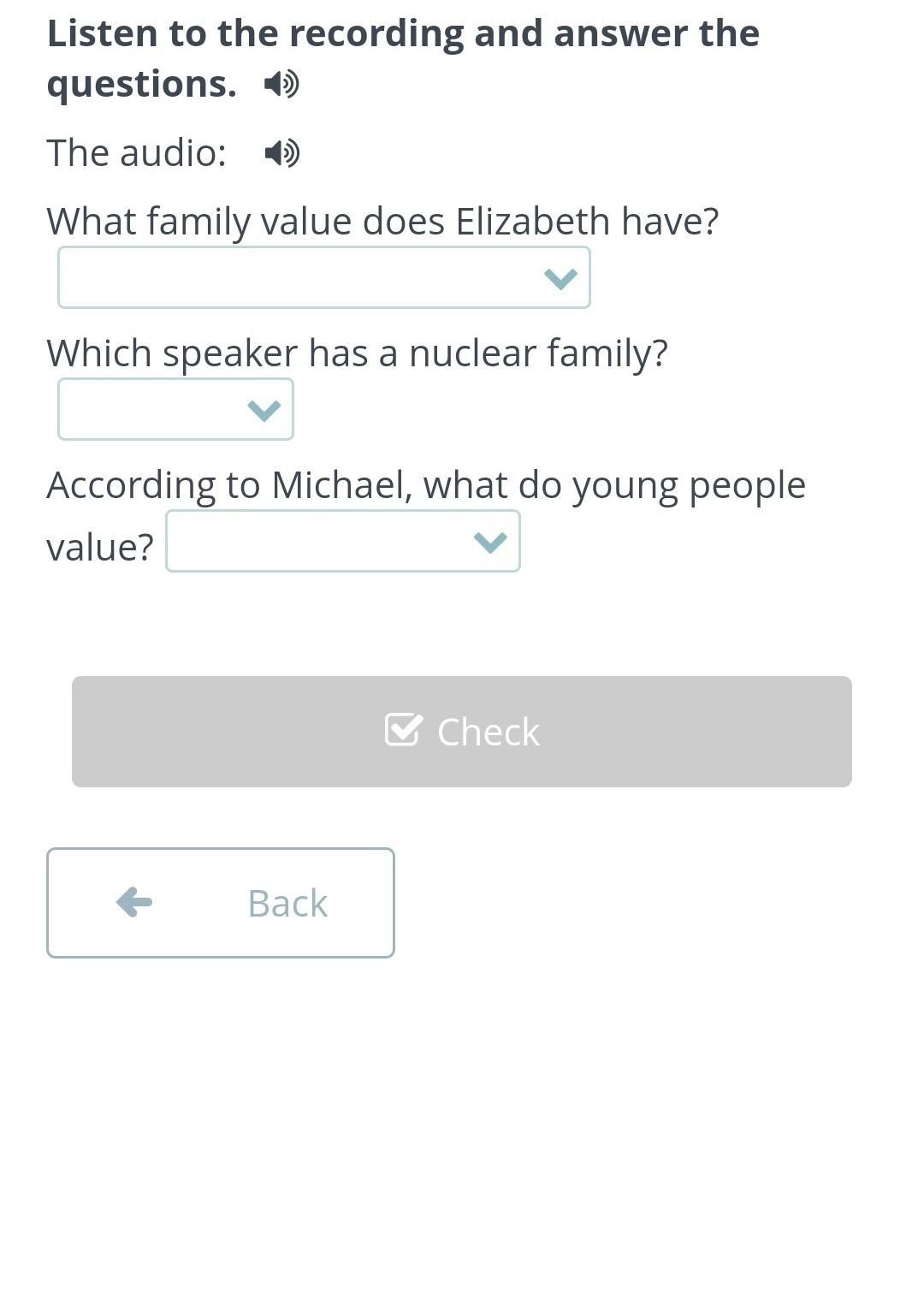Click the "Which speaker has a nuclear family?" text
Screen dimensions: 924x1300
[357, 353]
